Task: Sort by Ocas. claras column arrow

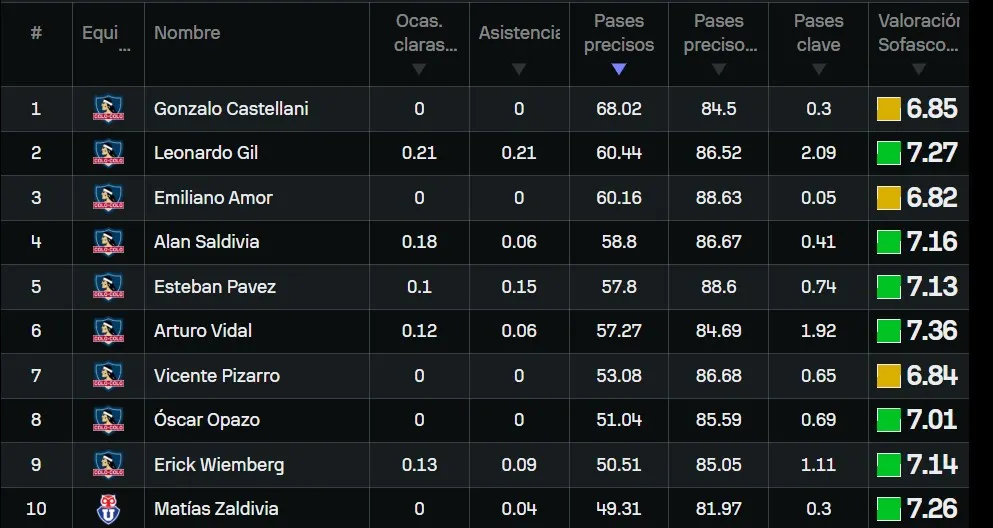Action: coord(419,69)
